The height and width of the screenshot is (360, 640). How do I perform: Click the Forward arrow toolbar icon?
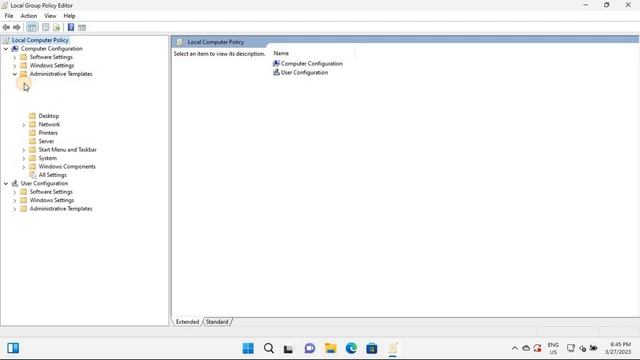click(17, 27)
